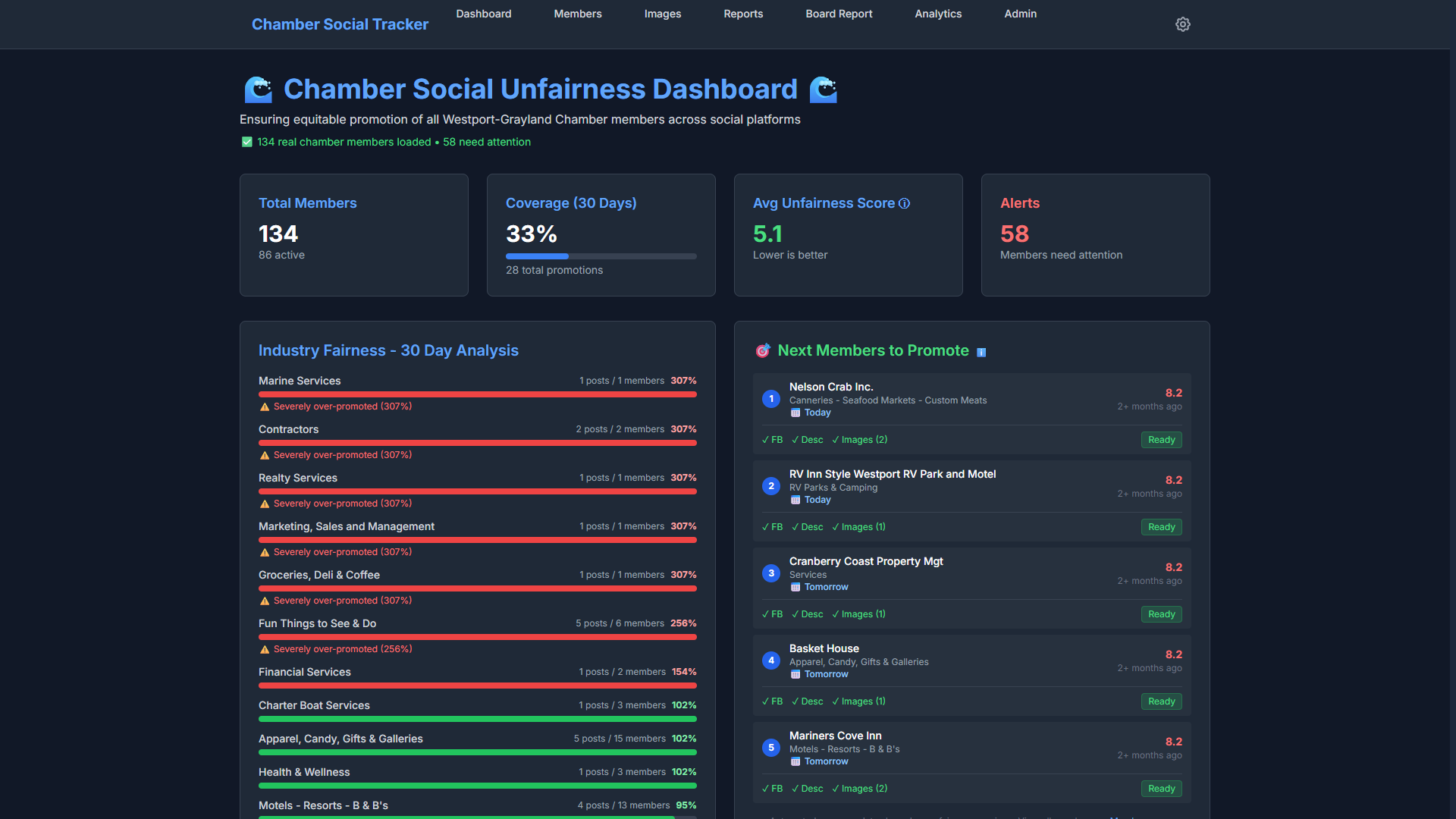Click the Desc check on Basket House card
The height and width of the screenshot is (819, 1456).
point(808,701)
